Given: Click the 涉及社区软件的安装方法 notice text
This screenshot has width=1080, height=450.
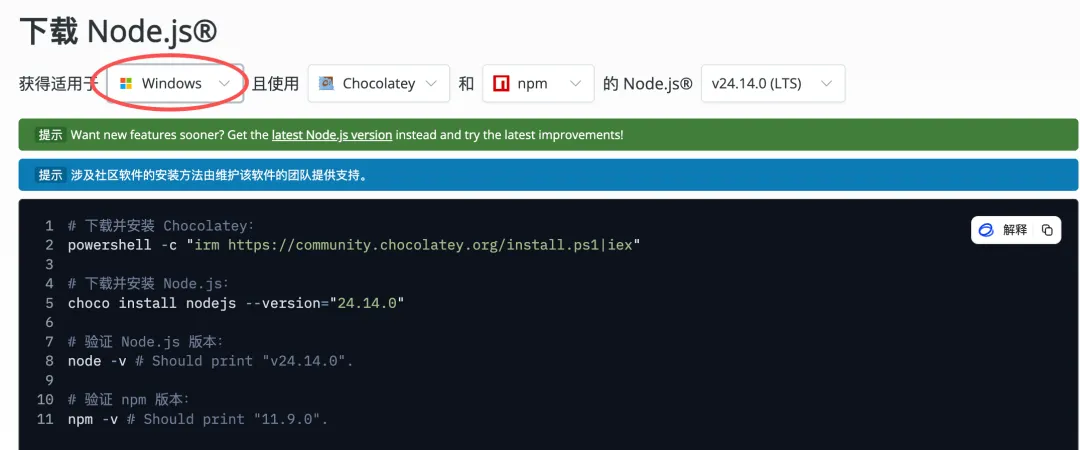Looking at the screenshot, I should click(x=218, y=175).
